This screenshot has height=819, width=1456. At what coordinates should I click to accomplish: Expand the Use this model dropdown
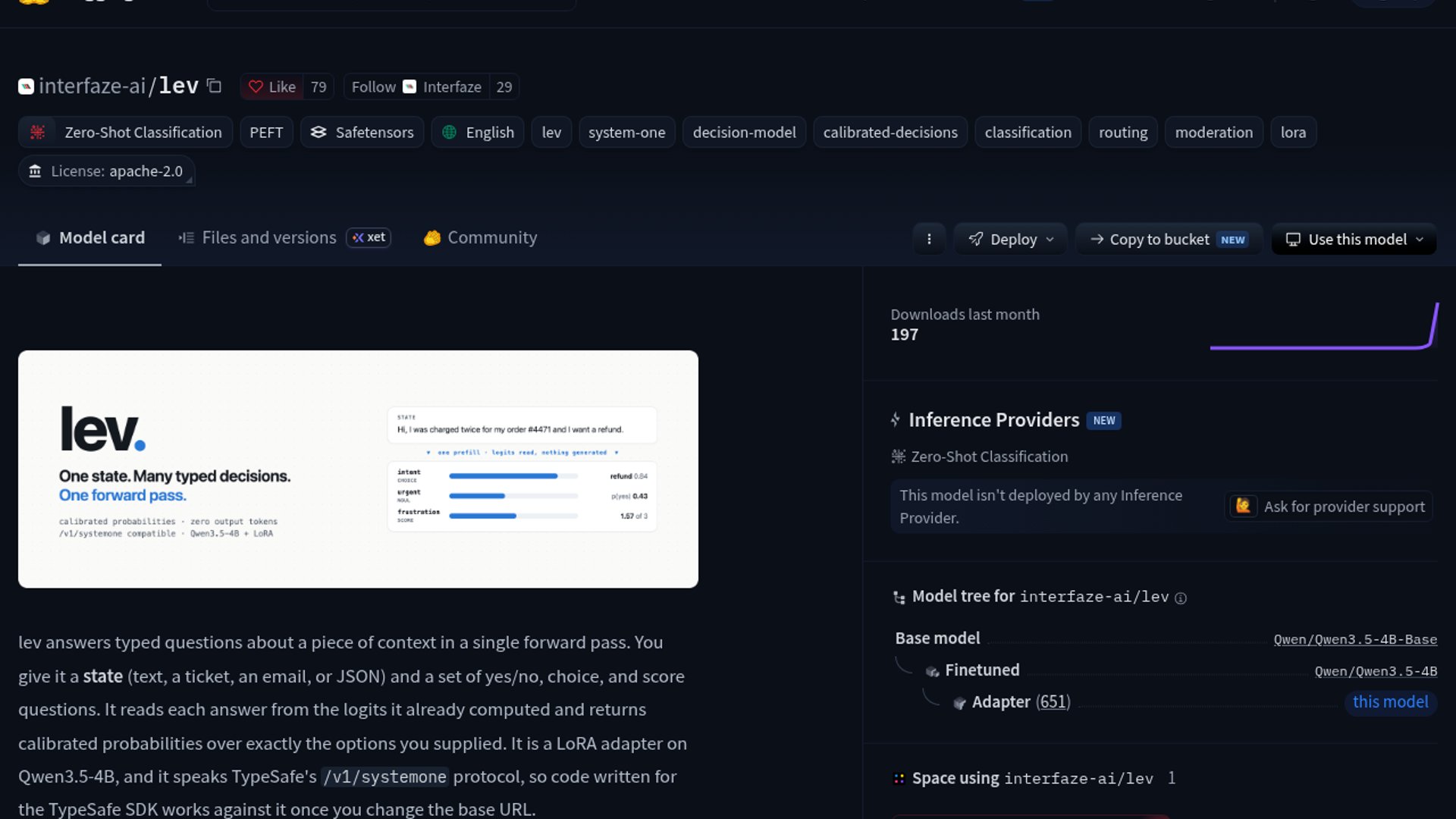[1354, 239]
